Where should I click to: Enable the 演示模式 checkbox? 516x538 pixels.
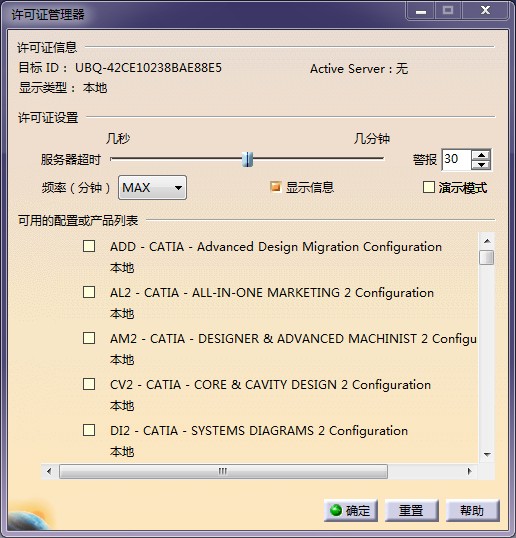(429, 187)
